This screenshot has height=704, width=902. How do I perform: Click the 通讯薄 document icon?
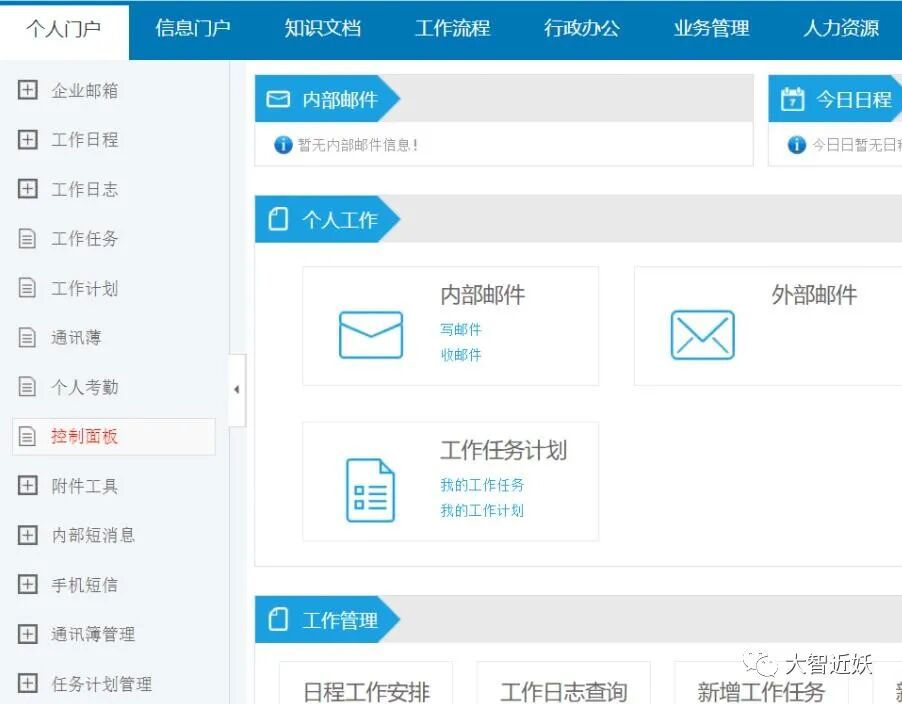(27, 338)
